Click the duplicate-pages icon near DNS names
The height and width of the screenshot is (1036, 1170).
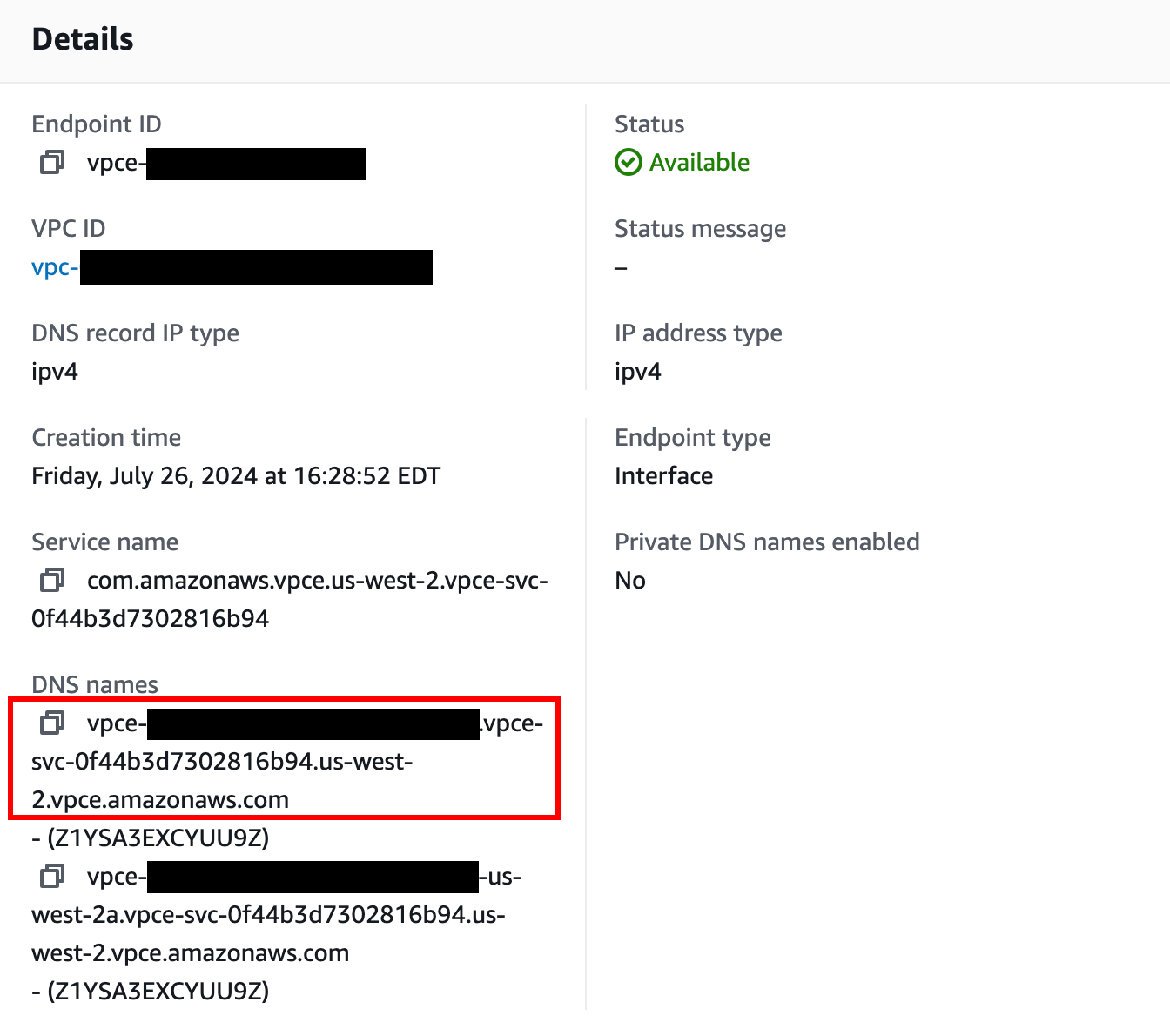coord(52,722)
